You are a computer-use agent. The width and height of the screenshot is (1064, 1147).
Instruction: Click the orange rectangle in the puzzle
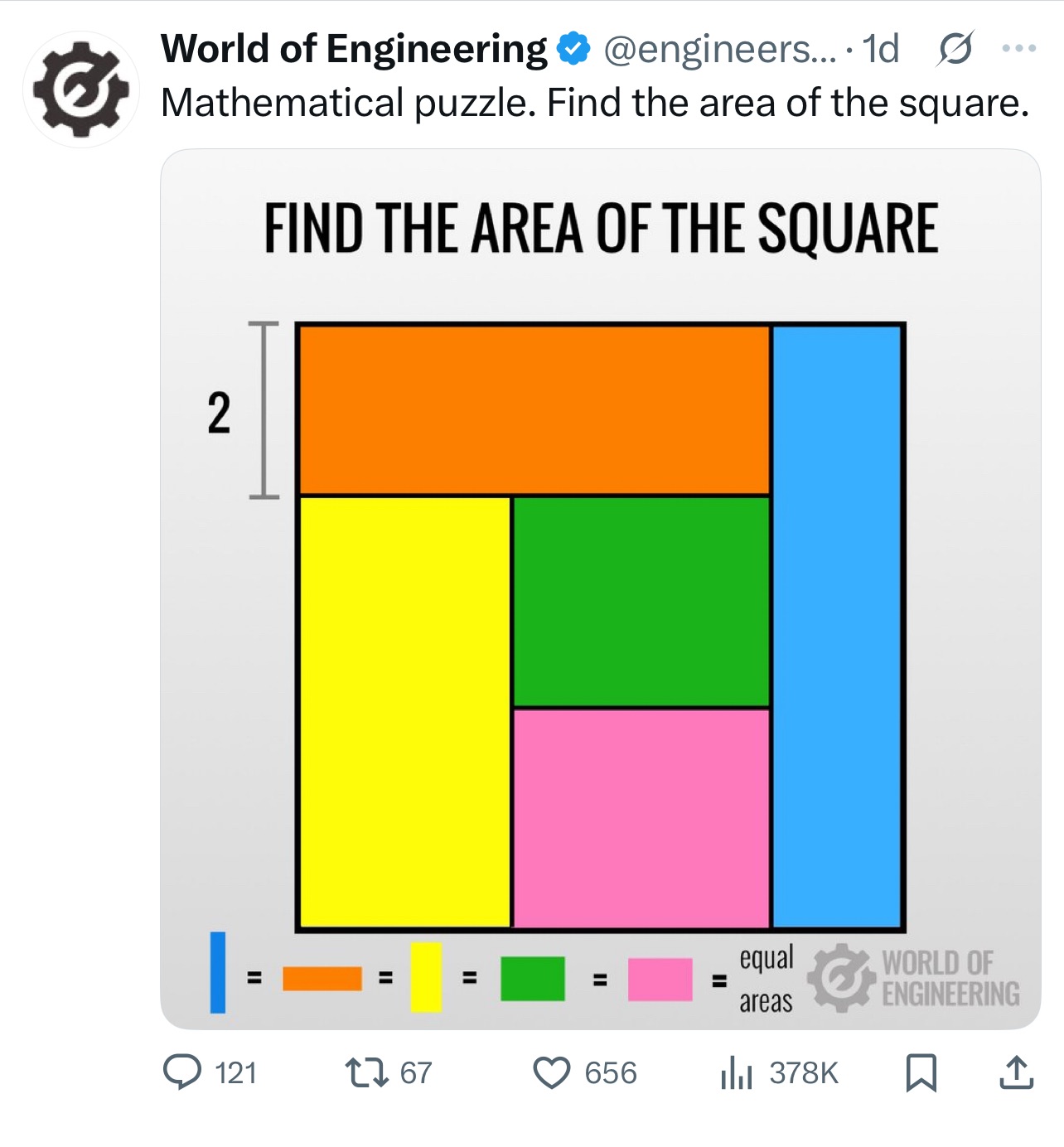(534, 410)
